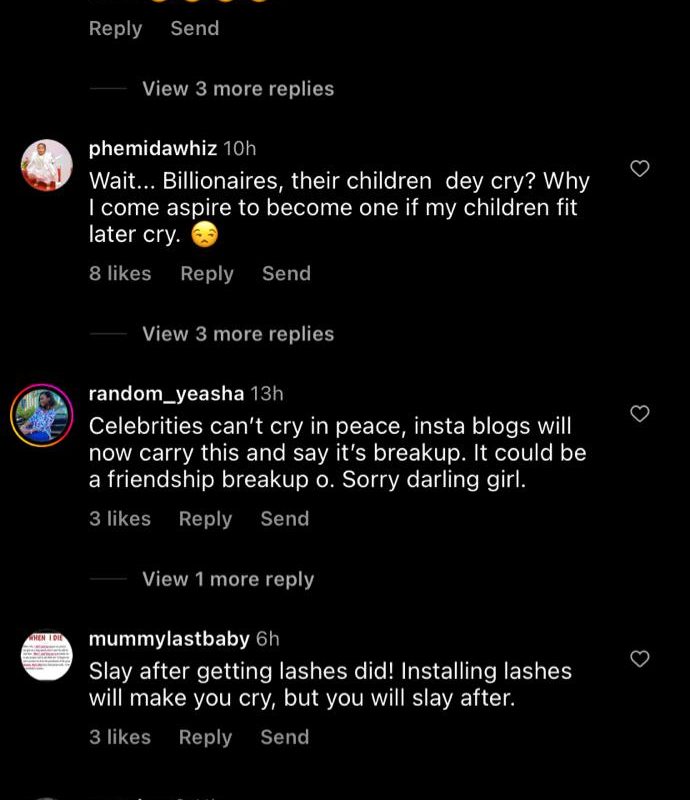Reply to mummylastbaby's comment
Image resolution: width=690 pixels, height=800 pixels.
(x=205, y=737)
